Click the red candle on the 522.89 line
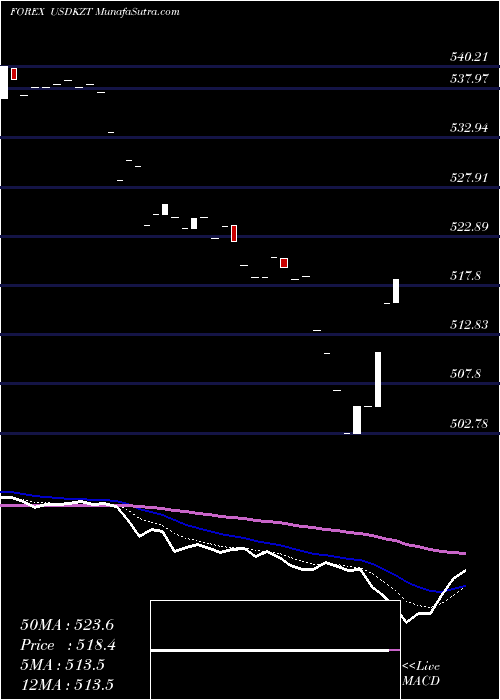The image size is (500, 700). click(233, 233)
